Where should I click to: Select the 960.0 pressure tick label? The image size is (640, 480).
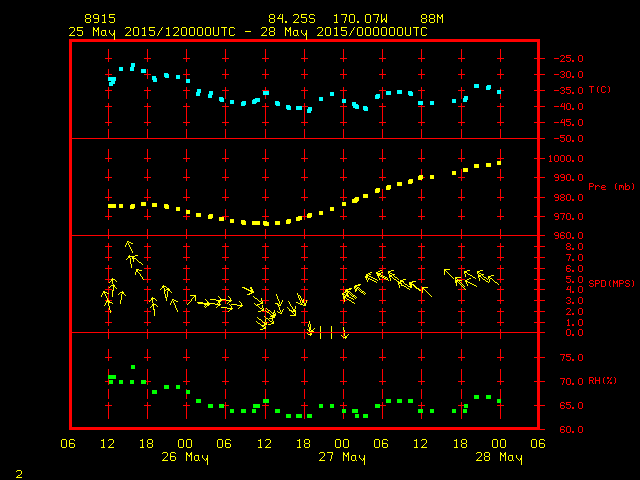(x=569, y=236)
